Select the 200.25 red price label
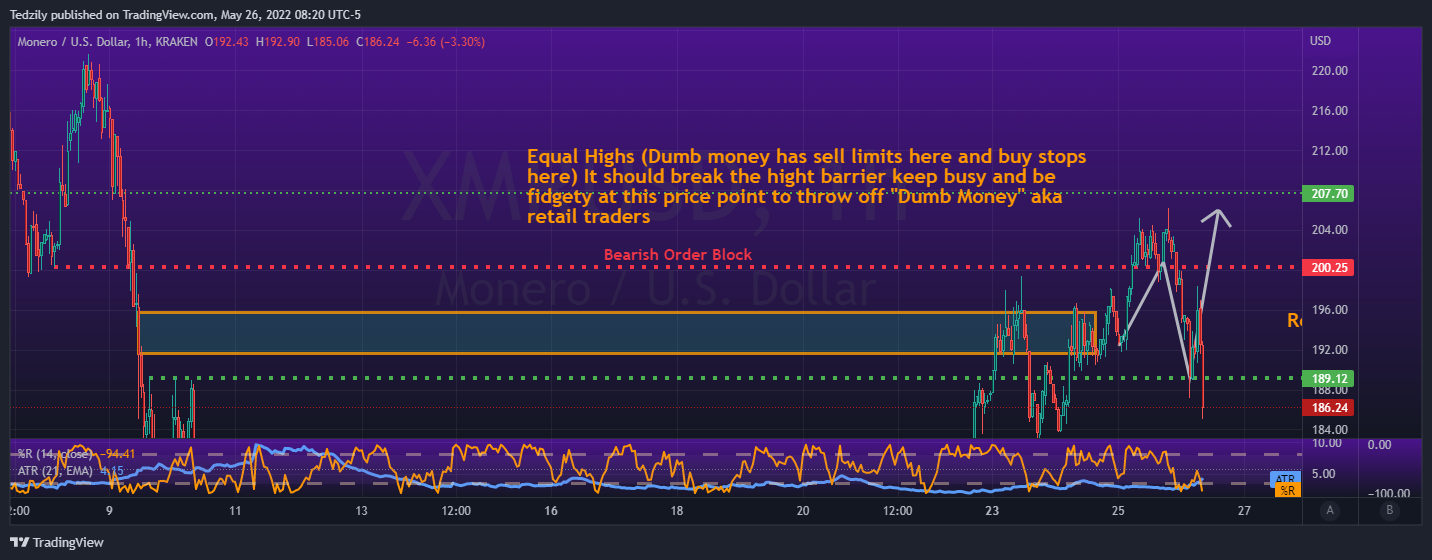 1327,268
